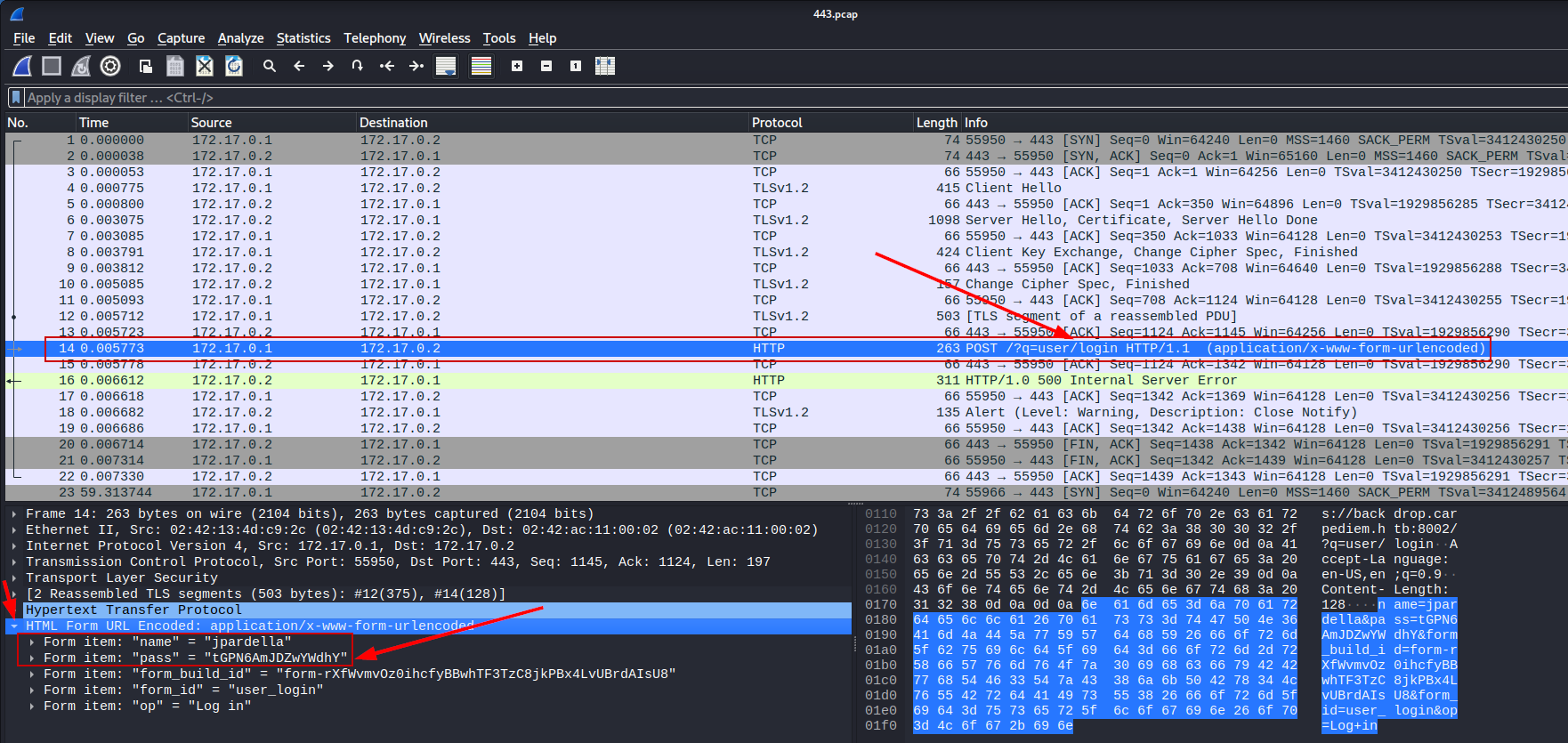Open a capture file
Screen dimensions: 1568x743
point(146,66)
